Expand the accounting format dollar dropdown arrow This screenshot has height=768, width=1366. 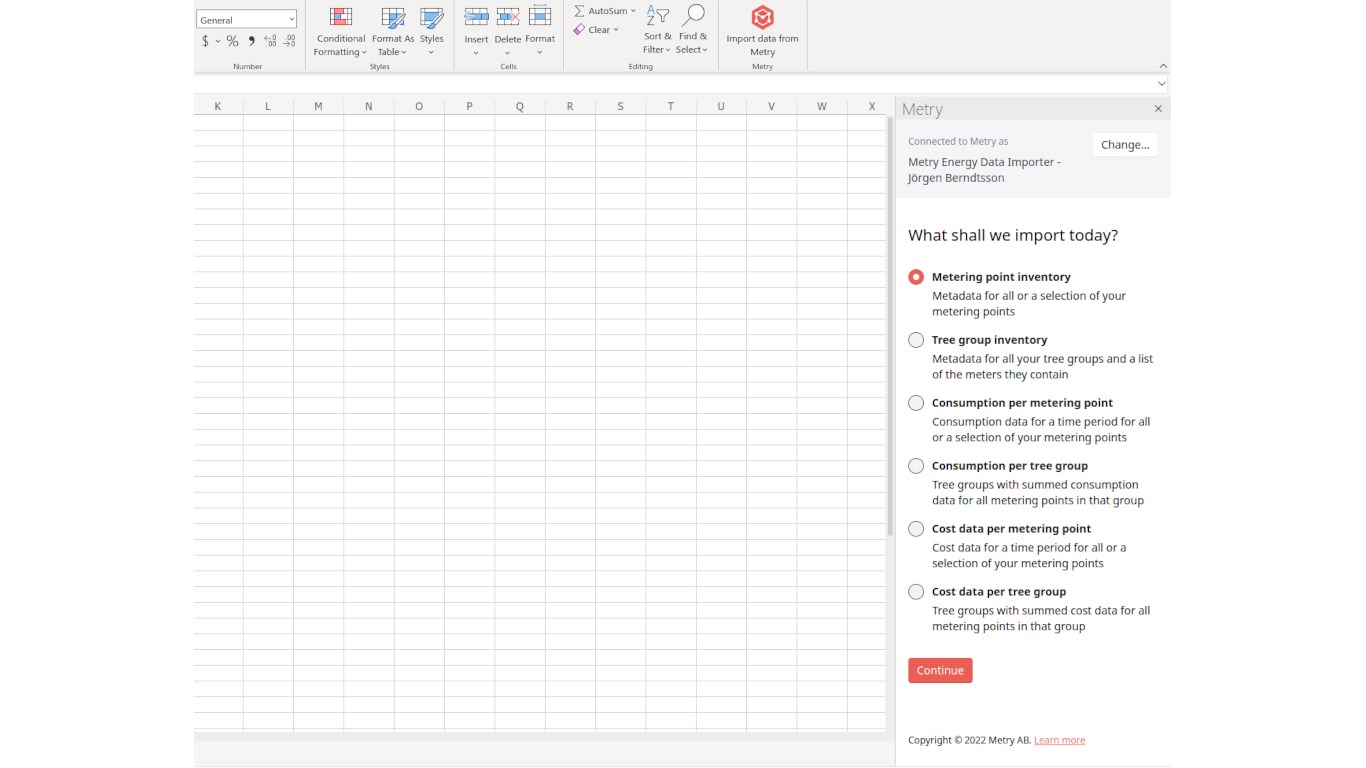pos(217,41)
